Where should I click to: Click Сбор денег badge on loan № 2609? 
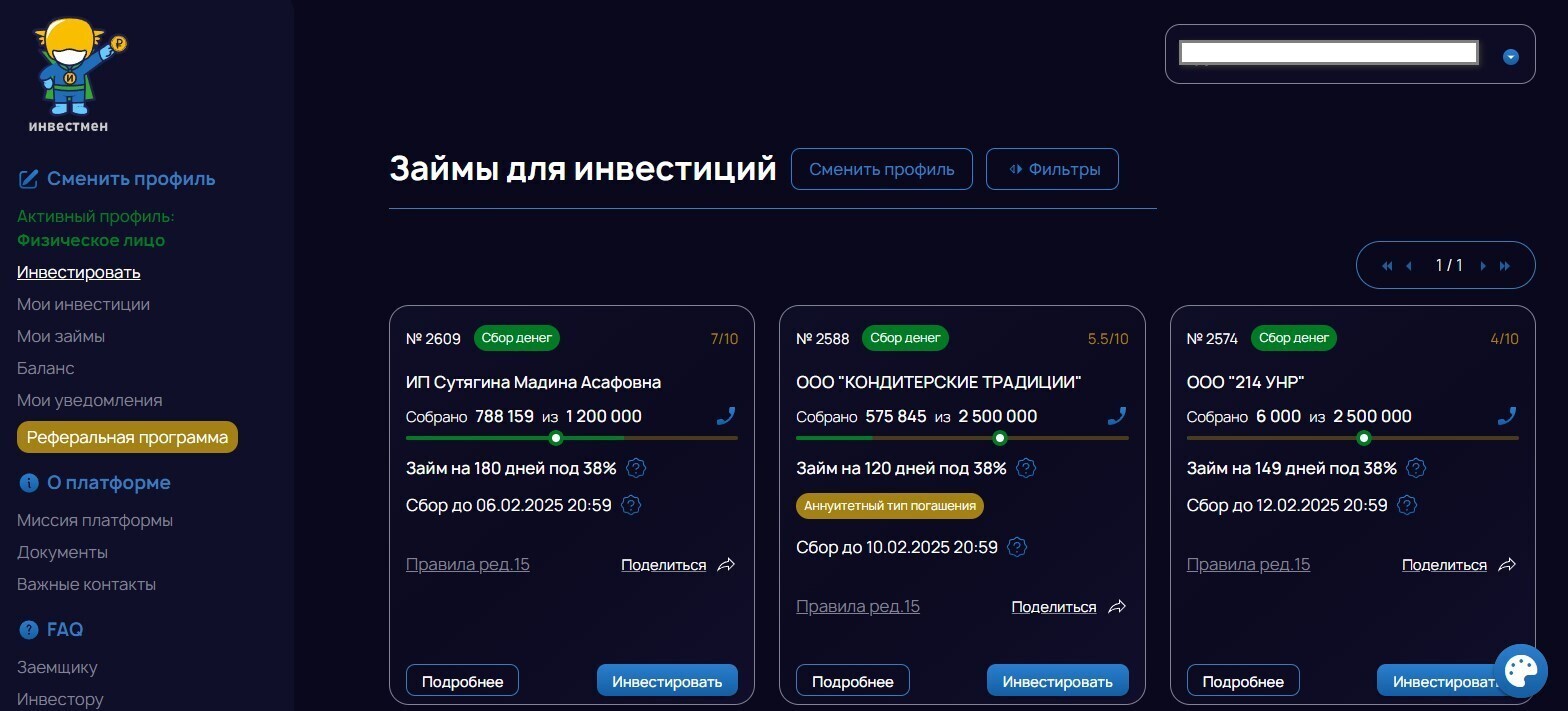tap(517, 338)
